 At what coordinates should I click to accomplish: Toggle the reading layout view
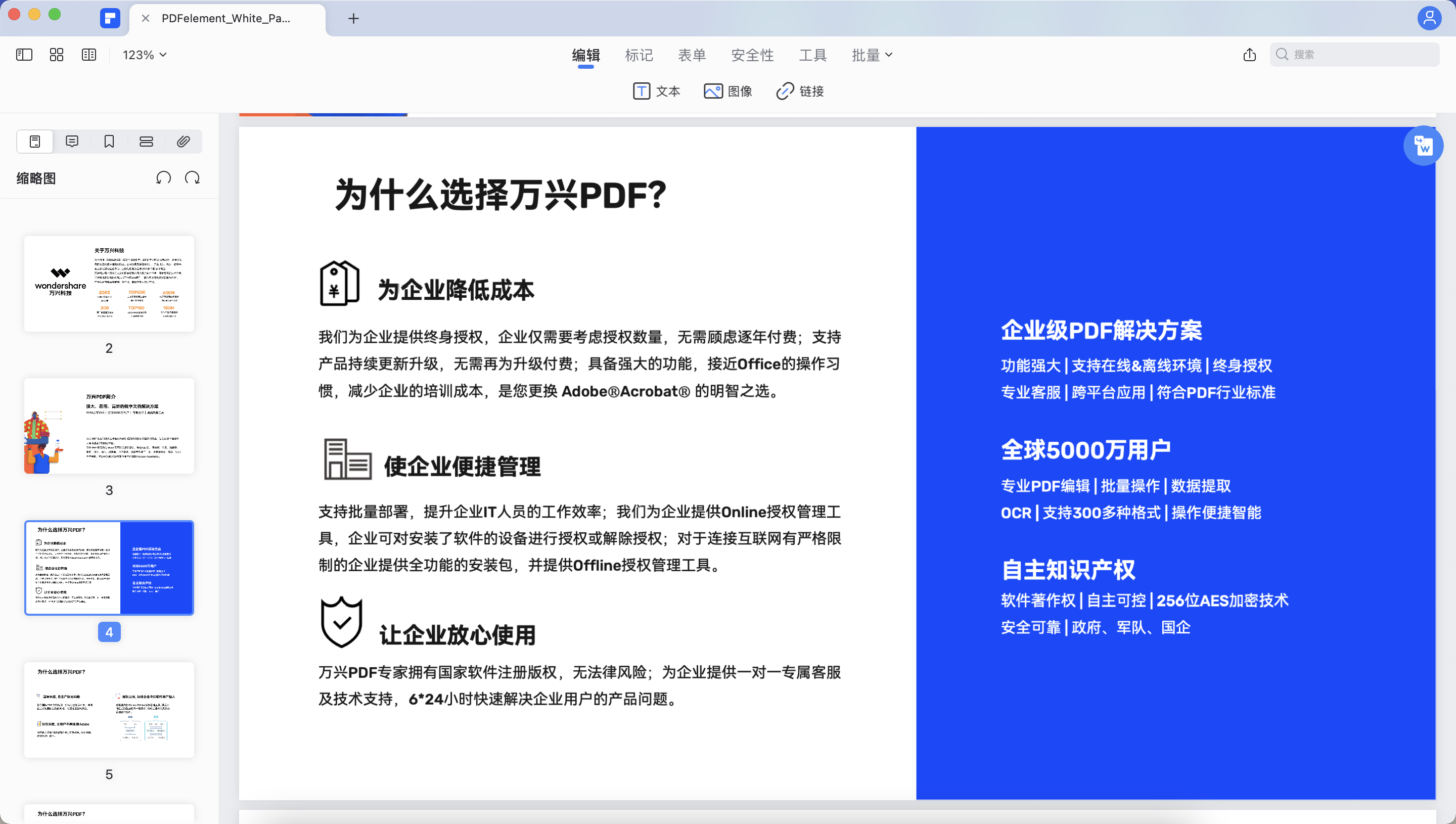pyautogui.click(x=89, y=54)
